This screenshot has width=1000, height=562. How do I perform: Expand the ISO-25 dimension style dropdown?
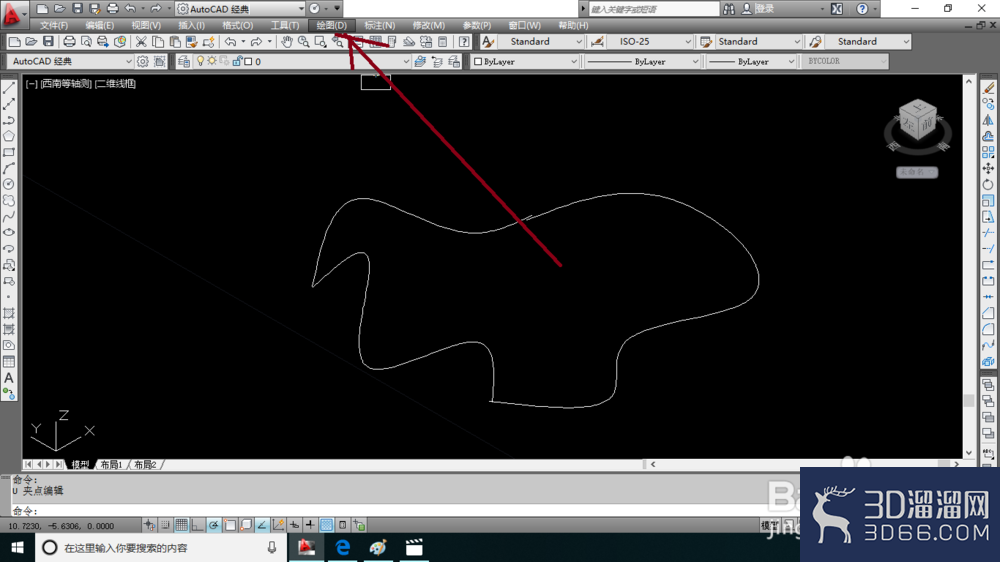[650, 41]
